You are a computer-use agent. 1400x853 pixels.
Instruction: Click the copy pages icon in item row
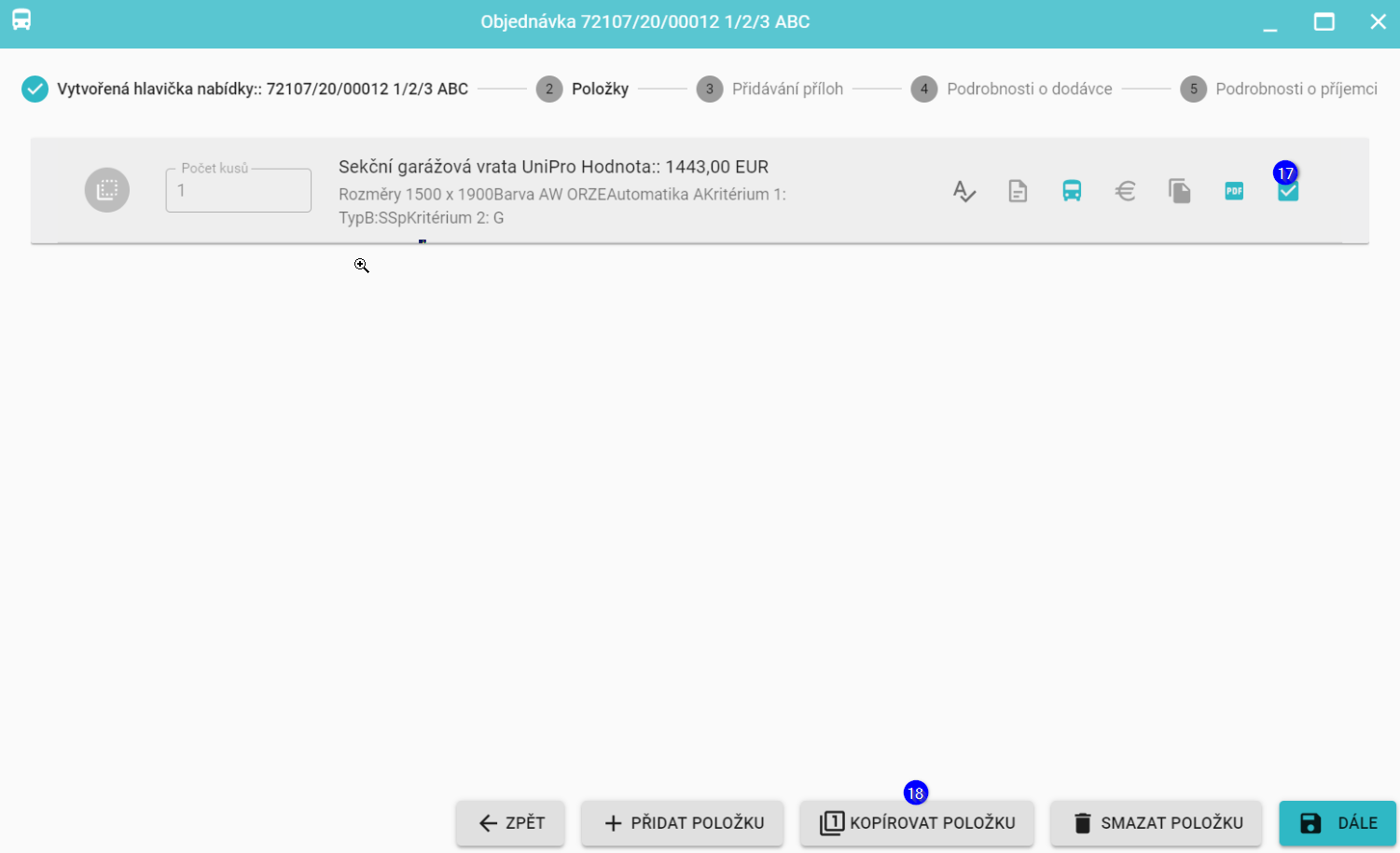(1180, 191)
